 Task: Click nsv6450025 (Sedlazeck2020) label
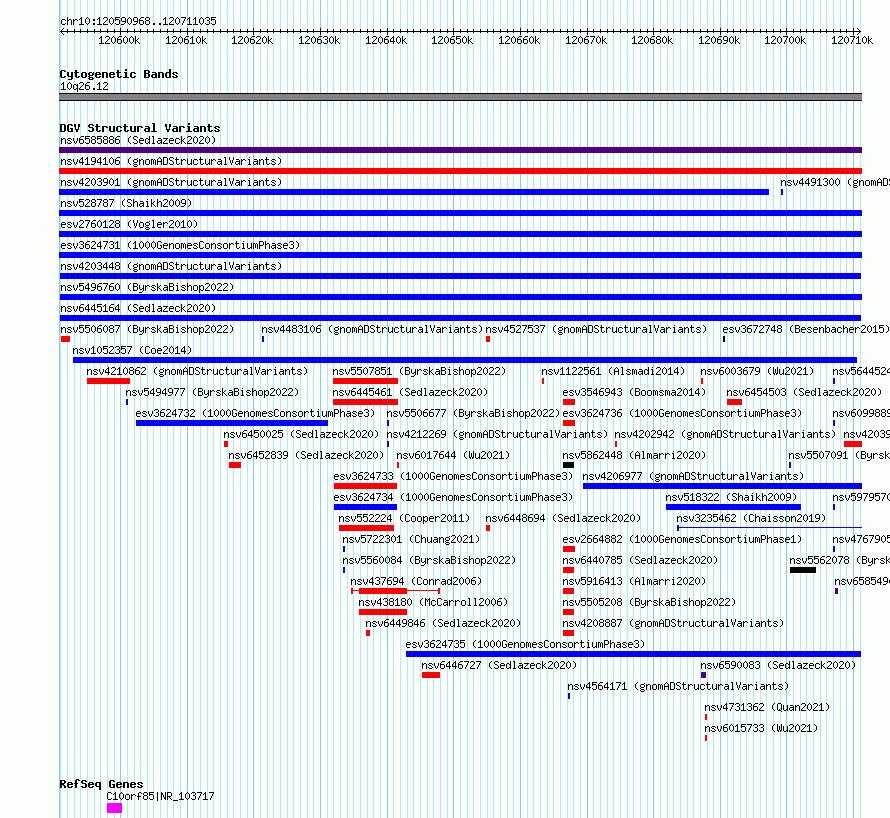click(x=301, y=434)
